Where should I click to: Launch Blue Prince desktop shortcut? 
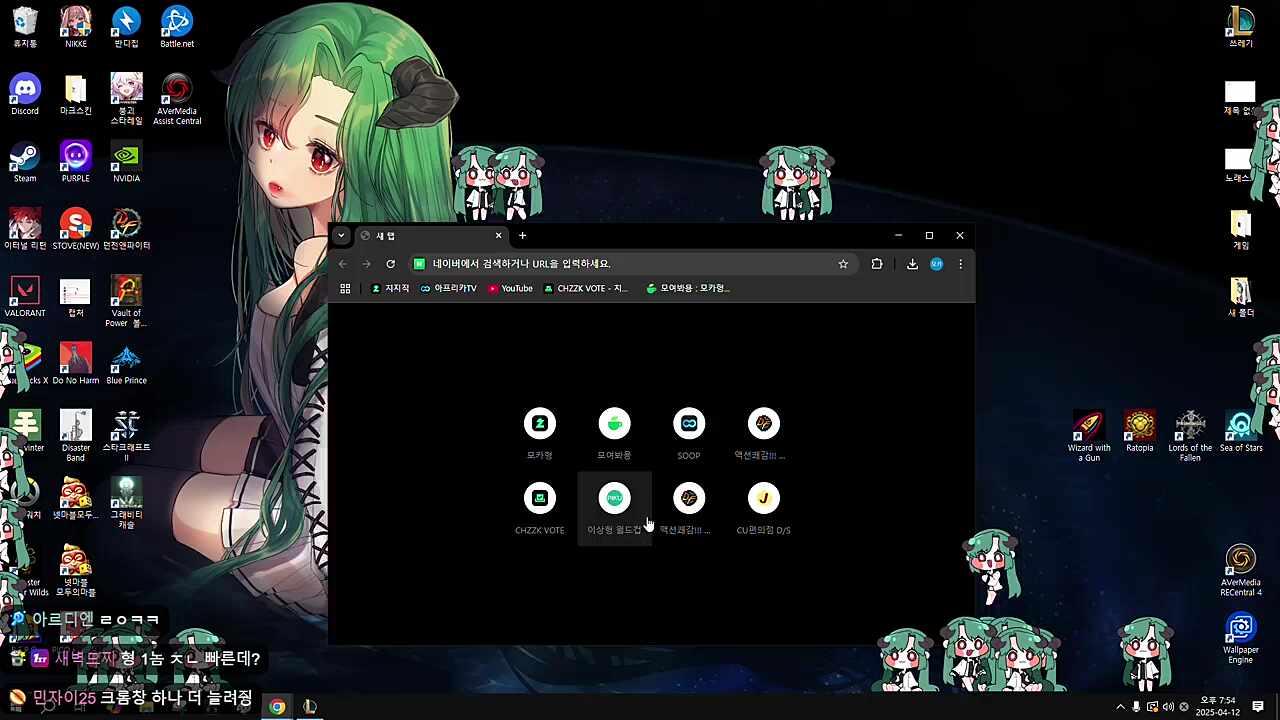(x=126, y=364)
